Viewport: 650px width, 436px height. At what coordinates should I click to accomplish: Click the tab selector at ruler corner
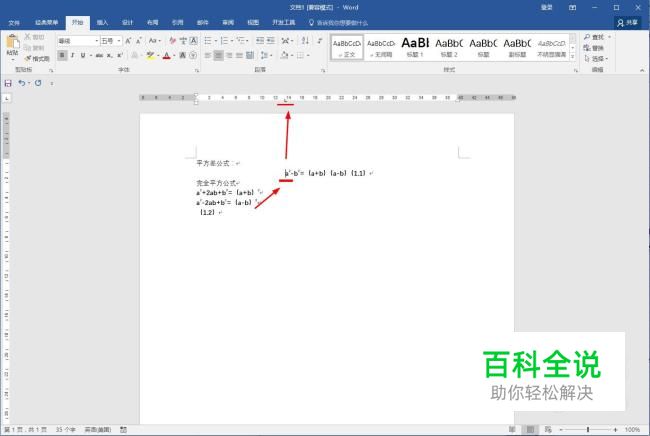7,99
